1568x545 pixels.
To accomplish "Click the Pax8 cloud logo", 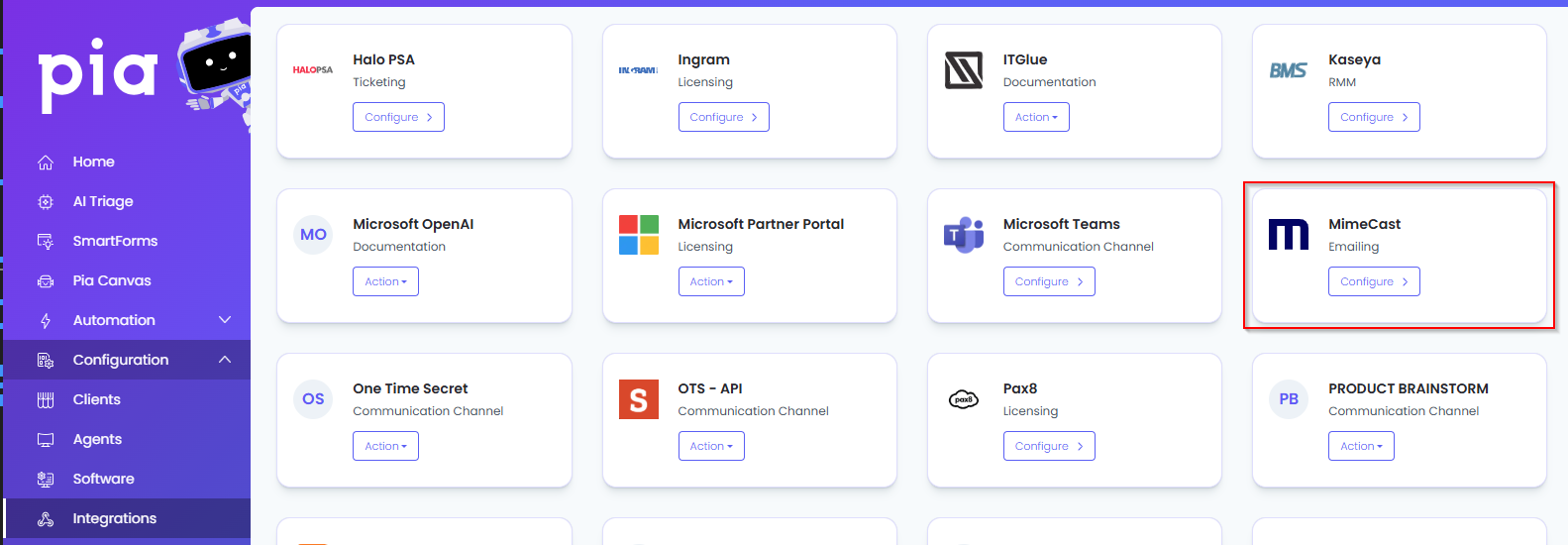I will pyautogui.click(x=964, y=399).
